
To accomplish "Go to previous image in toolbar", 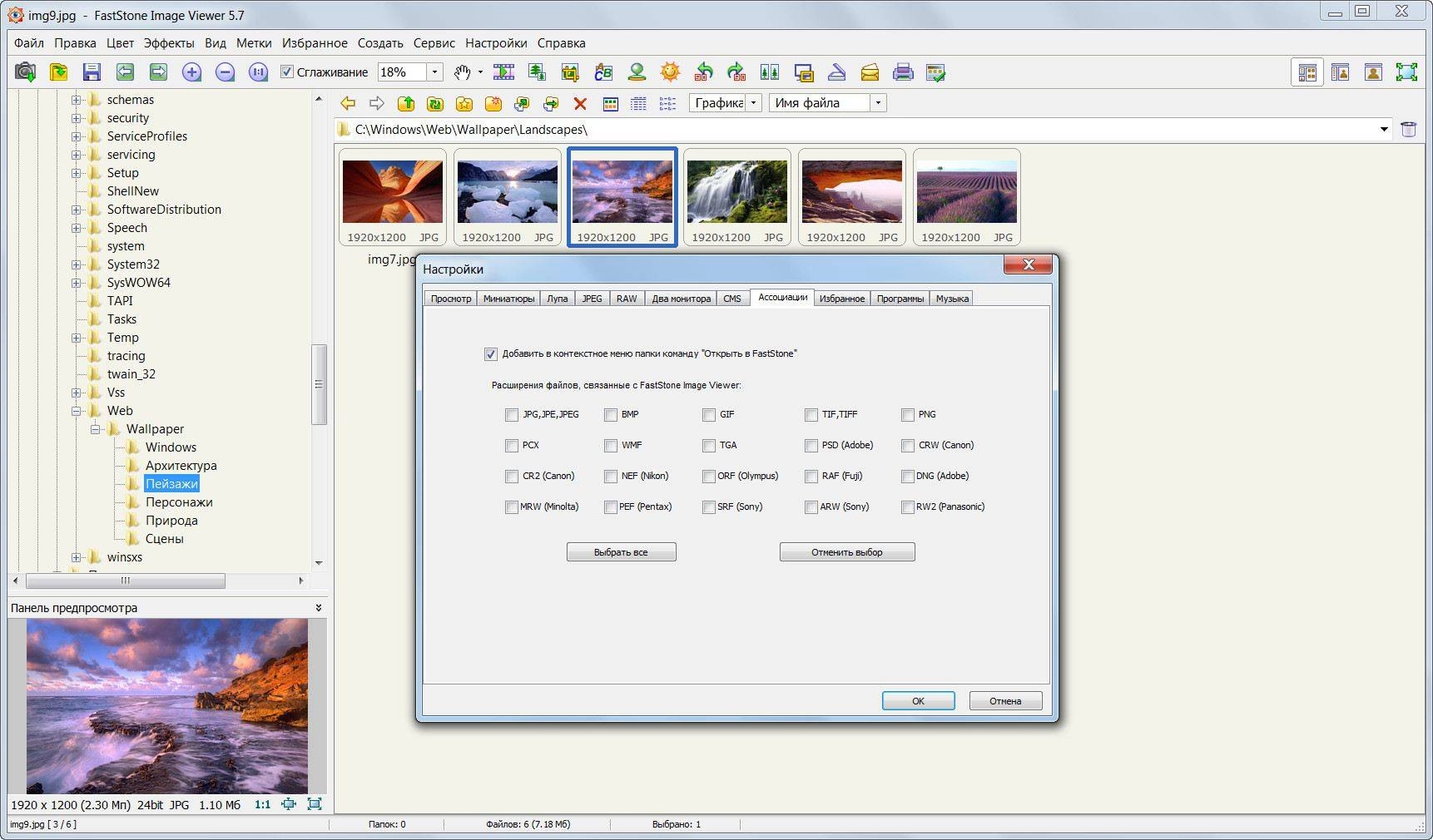I will [x=125, y=72].
